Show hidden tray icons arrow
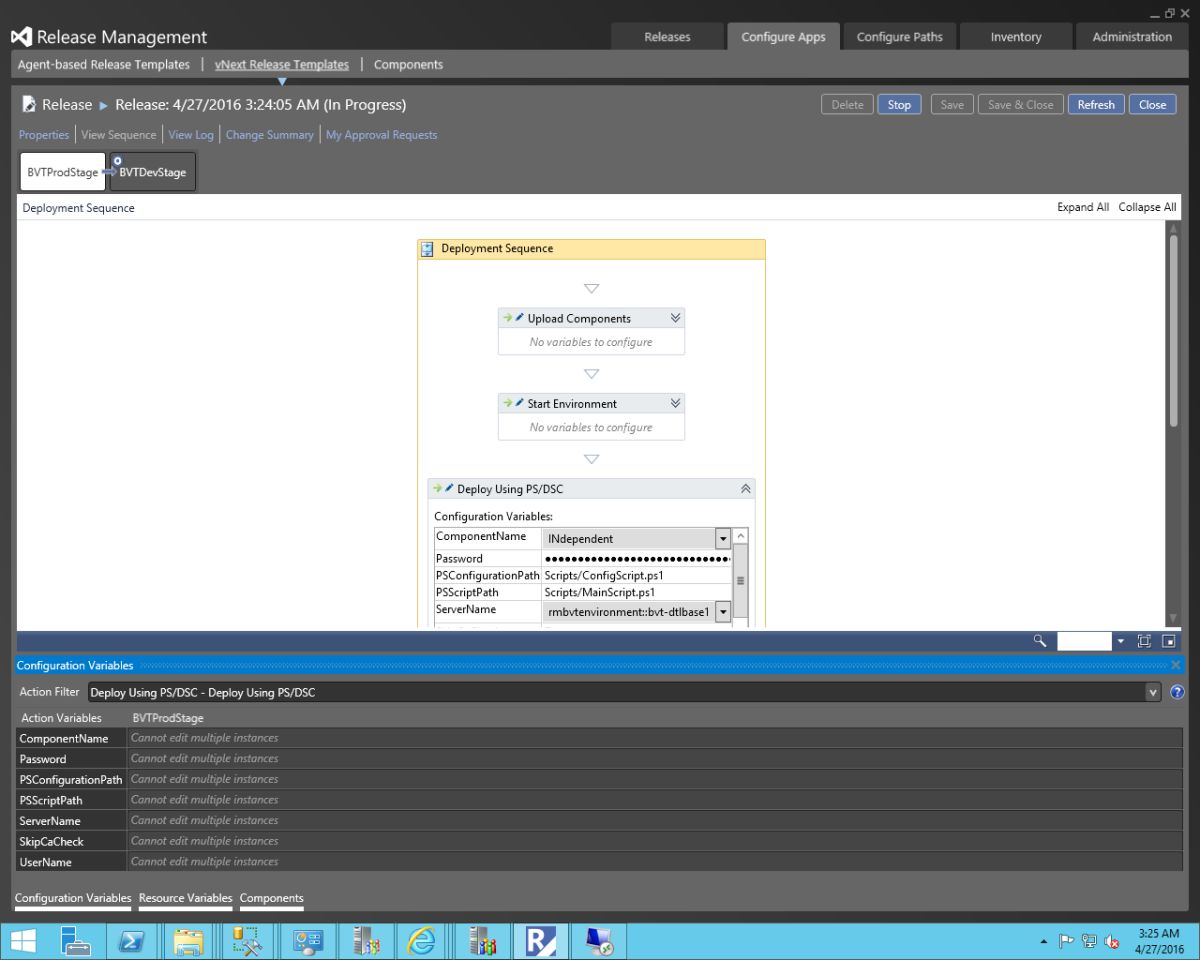This screenshot has height=960, width=1200. [x=1044, y=941]
